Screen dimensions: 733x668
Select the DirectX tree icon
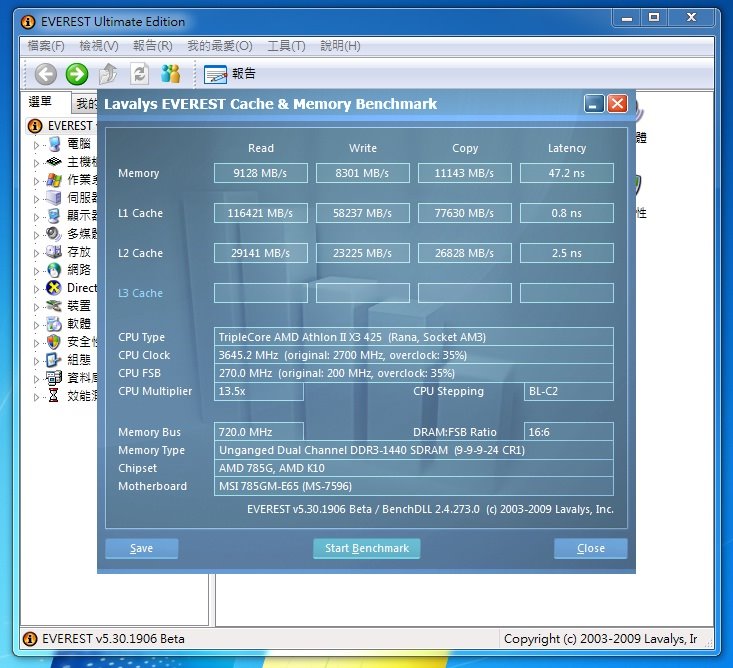(x=54, y=288)
